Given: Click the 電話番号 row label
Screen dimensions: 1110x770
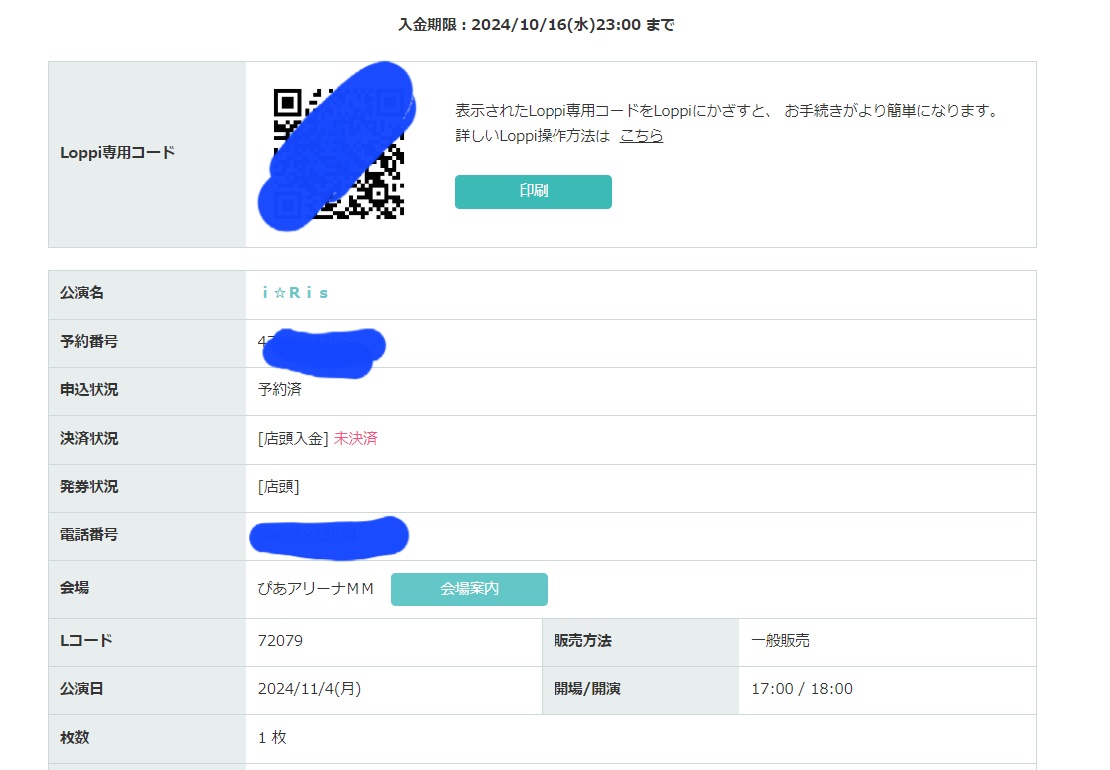Looking at the screenshot, I should 88,535.
